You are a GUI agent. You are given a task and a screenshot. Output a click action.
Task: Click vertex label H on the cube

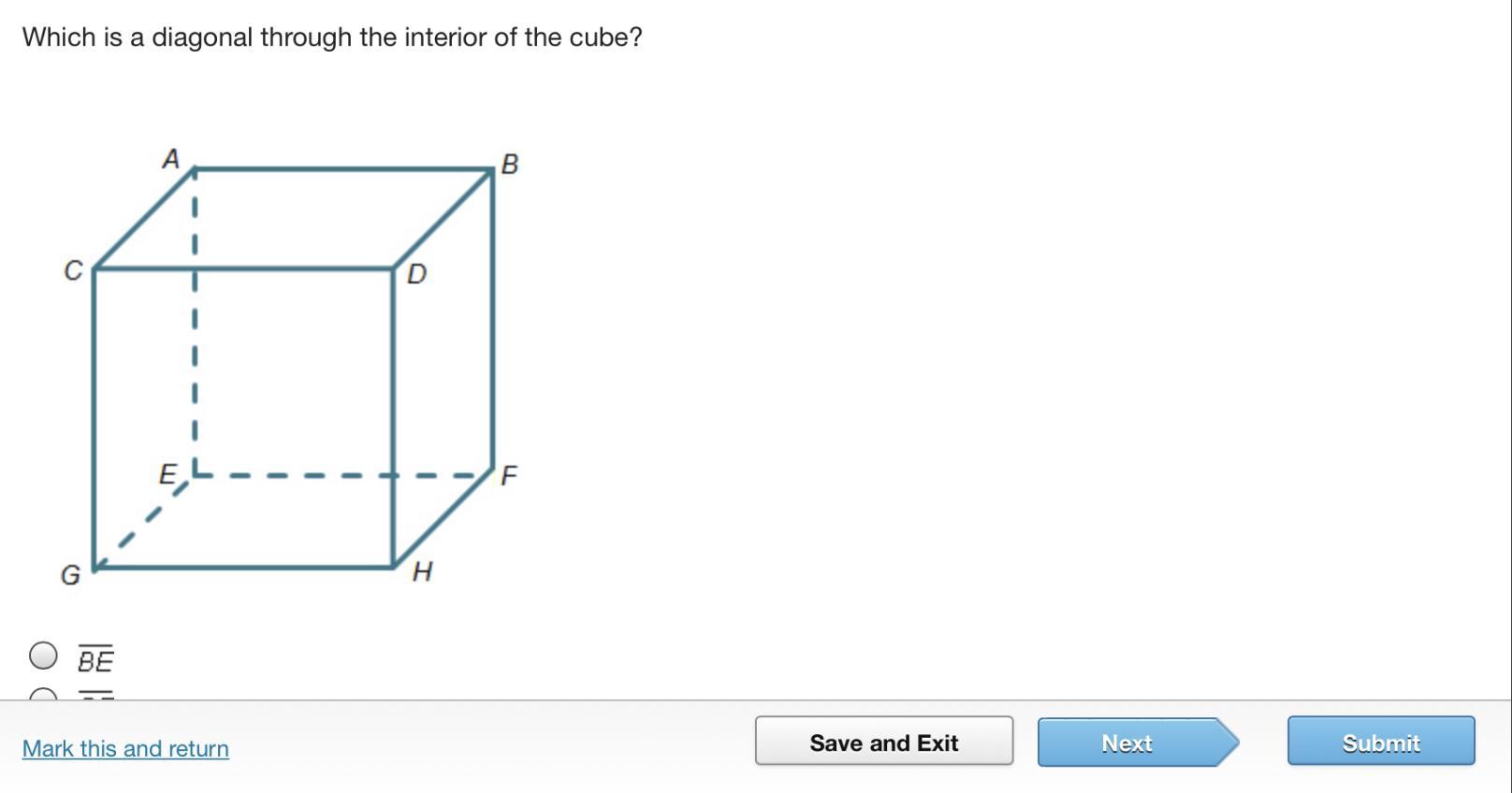[x=422, y=571]
